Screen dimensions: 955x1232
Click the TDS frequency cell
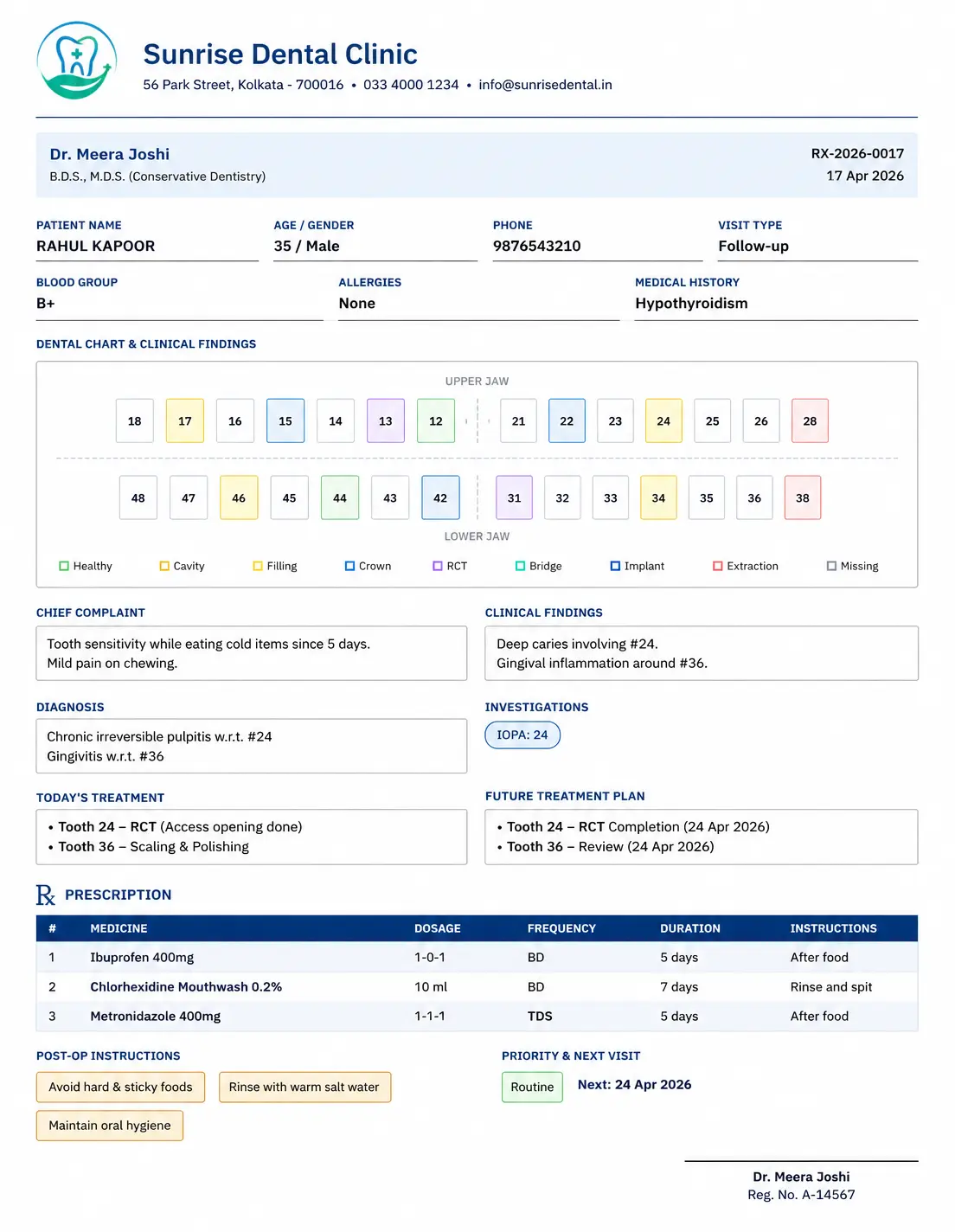(540, 1017)
